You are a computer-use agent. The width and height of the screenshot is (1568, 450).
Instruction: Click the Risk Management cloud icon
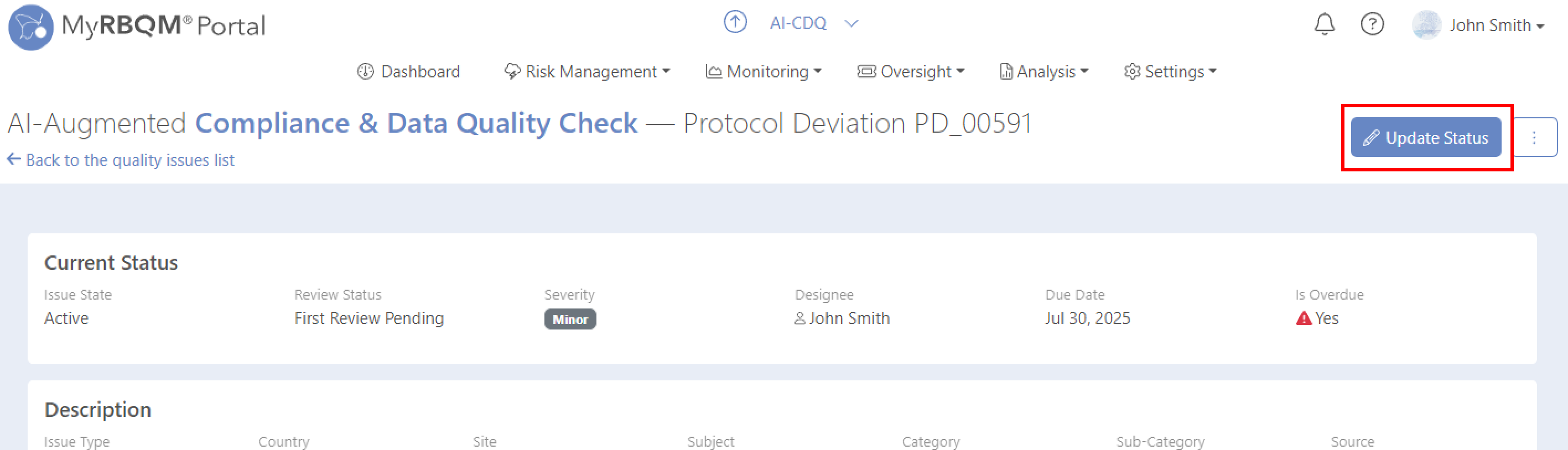click(512, 72)
